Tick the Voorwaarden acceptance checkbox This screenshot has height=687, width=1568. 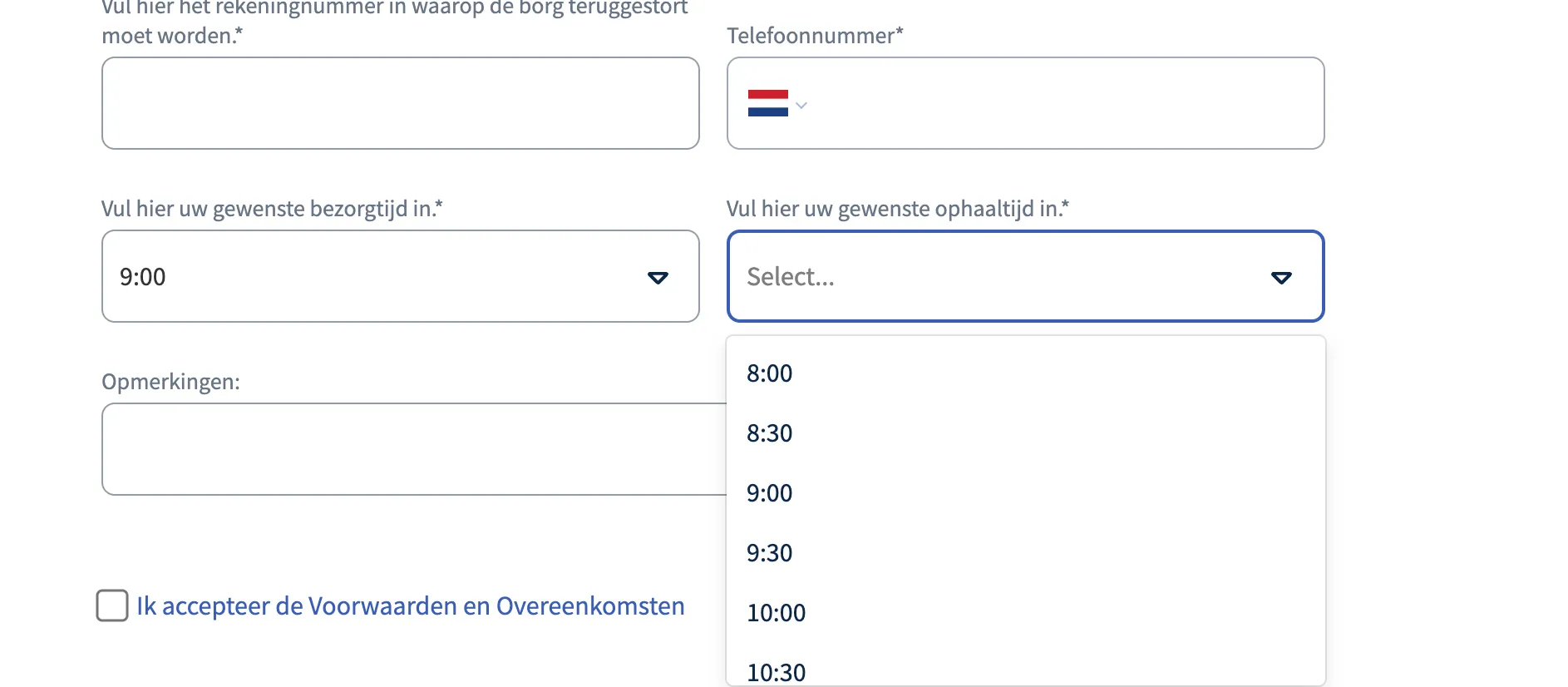pyautogui.click(x=112, y=605)
